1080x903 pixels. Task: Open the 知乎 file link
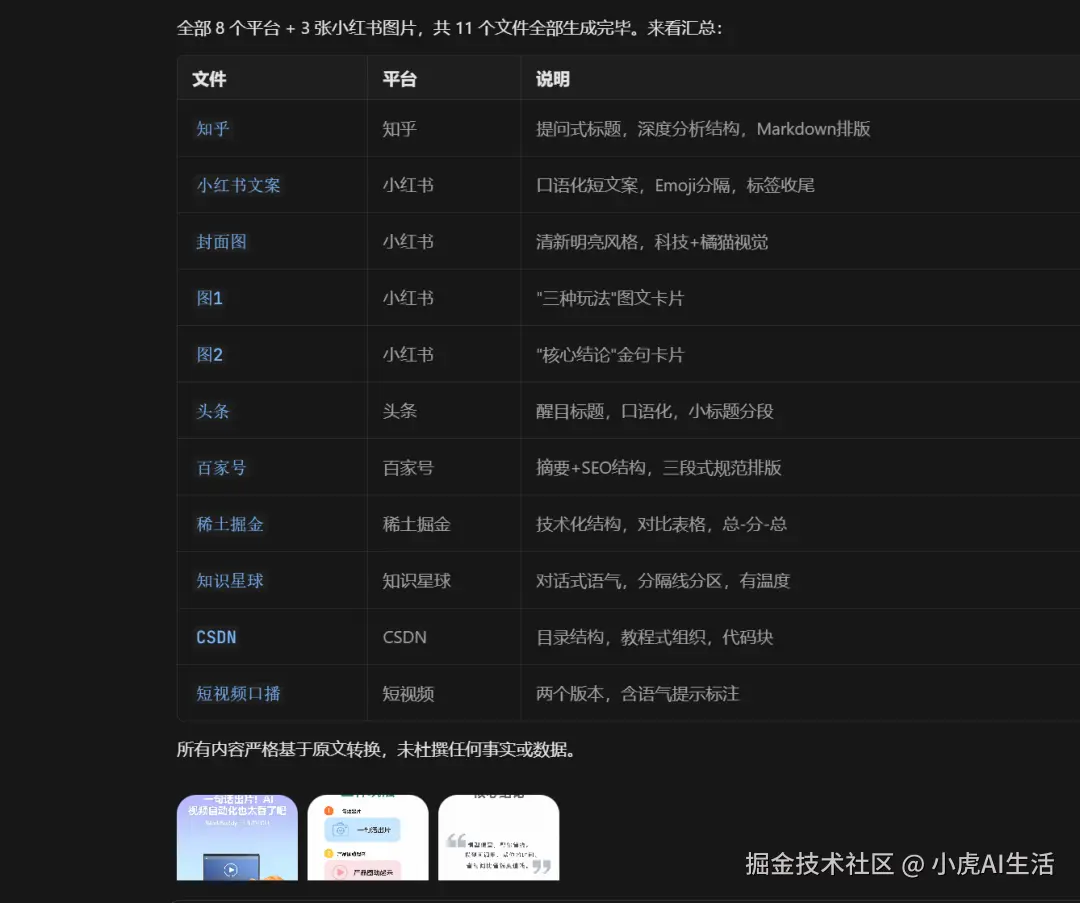click(212, 129)
